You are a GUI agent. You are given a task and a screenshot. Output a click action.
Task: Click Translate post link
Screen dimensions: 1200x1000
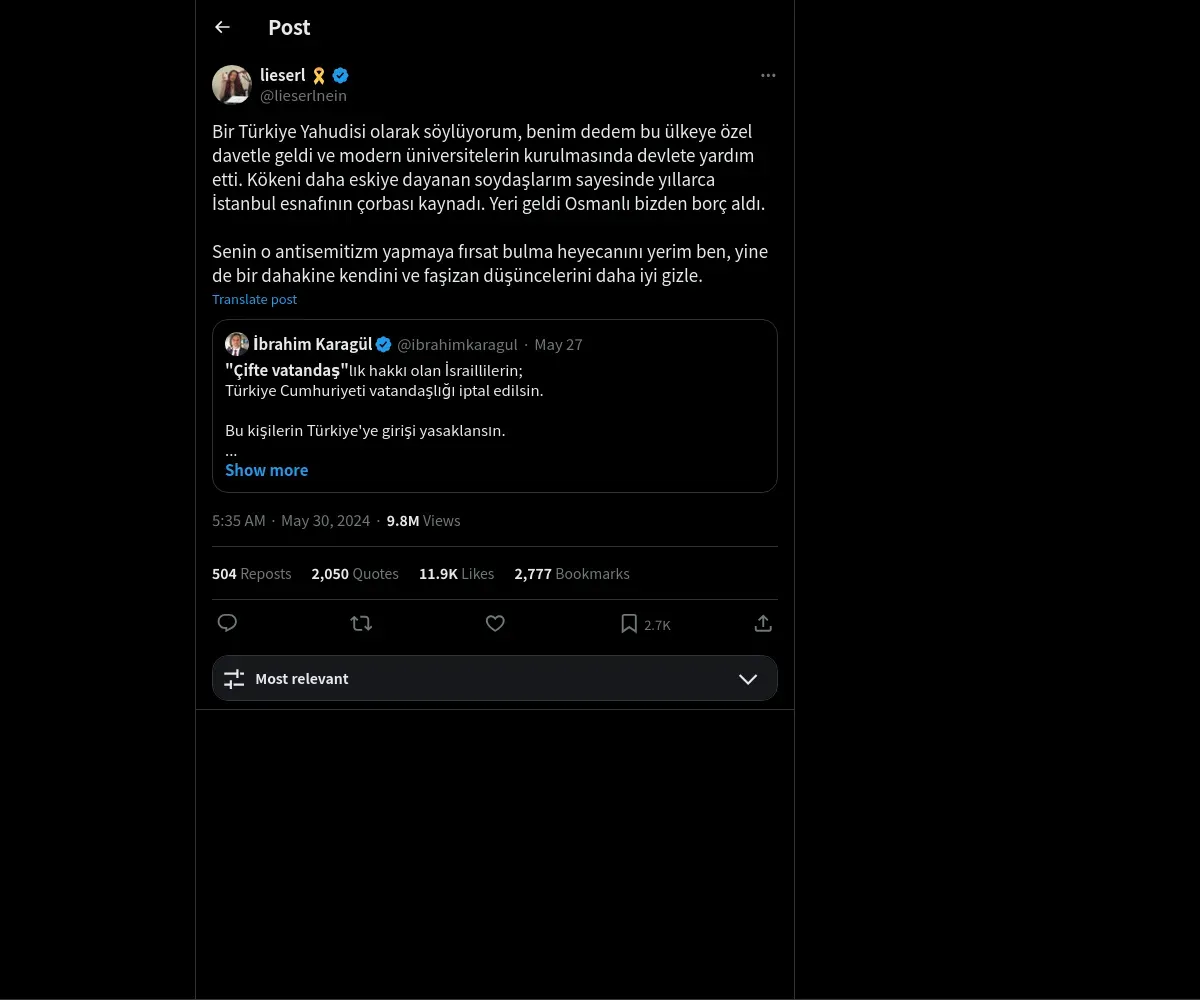(x=254, y=299)
